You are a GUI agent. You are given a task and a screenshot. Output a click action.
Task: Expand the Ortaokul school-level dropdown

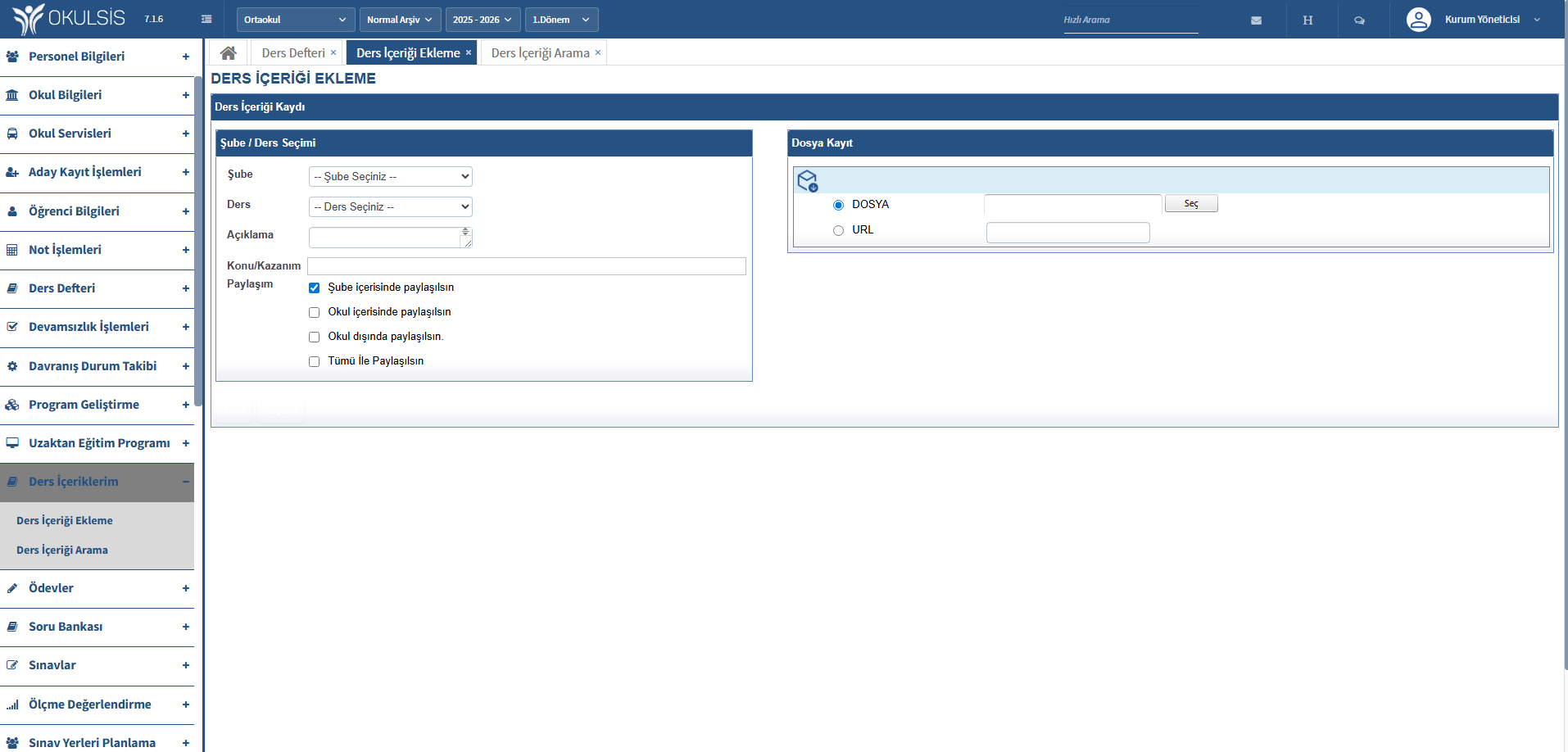(295, 20)
